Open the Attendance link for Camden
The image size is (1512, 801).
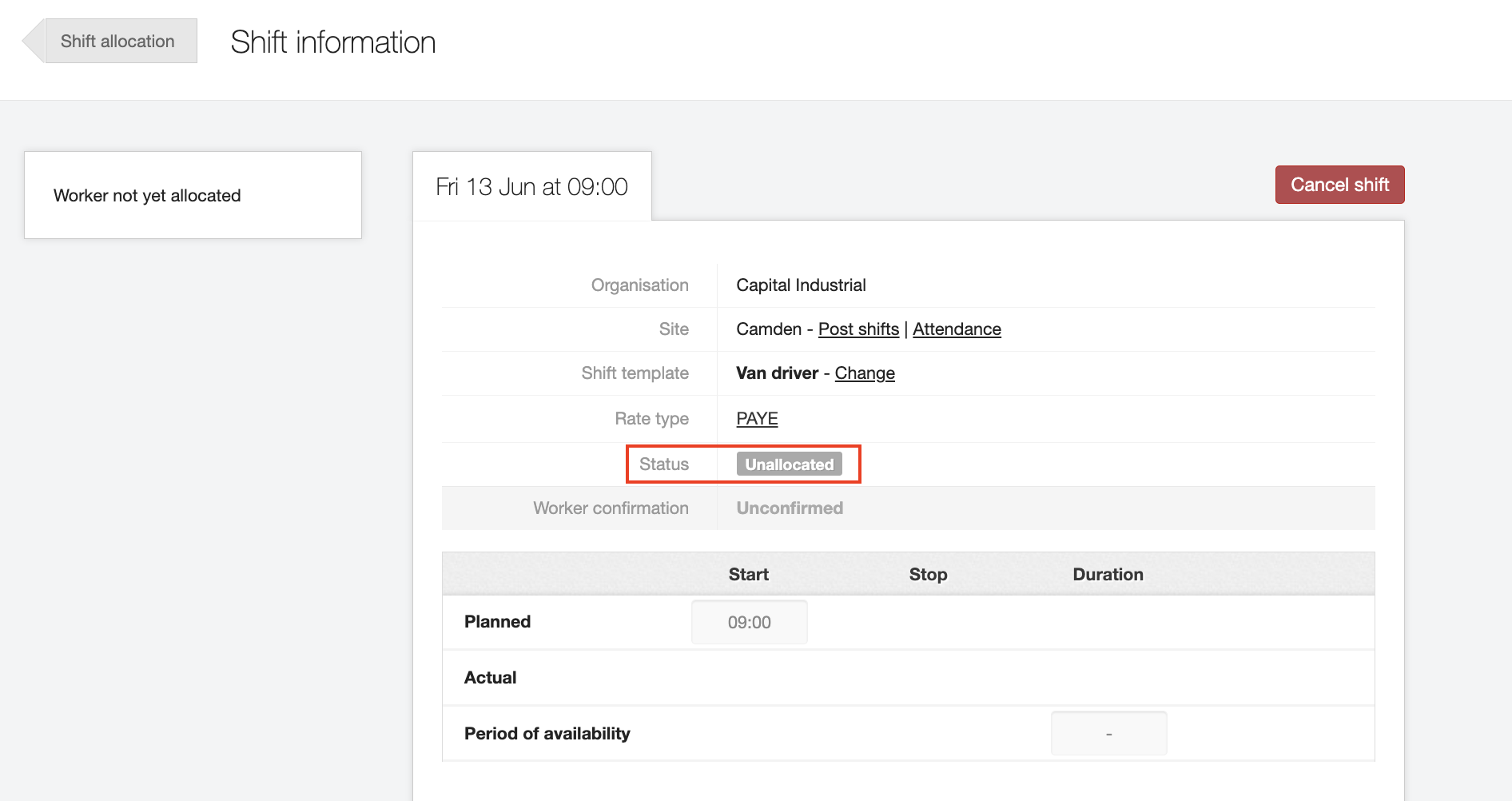957,329
